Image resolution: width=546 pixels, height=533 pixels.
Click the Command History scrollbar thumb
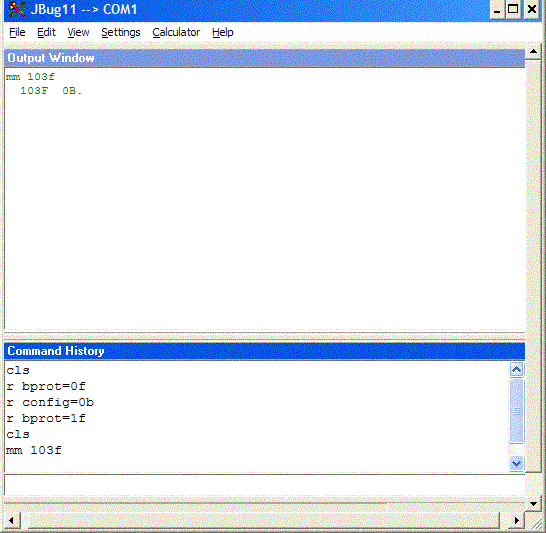pos(516,411)
